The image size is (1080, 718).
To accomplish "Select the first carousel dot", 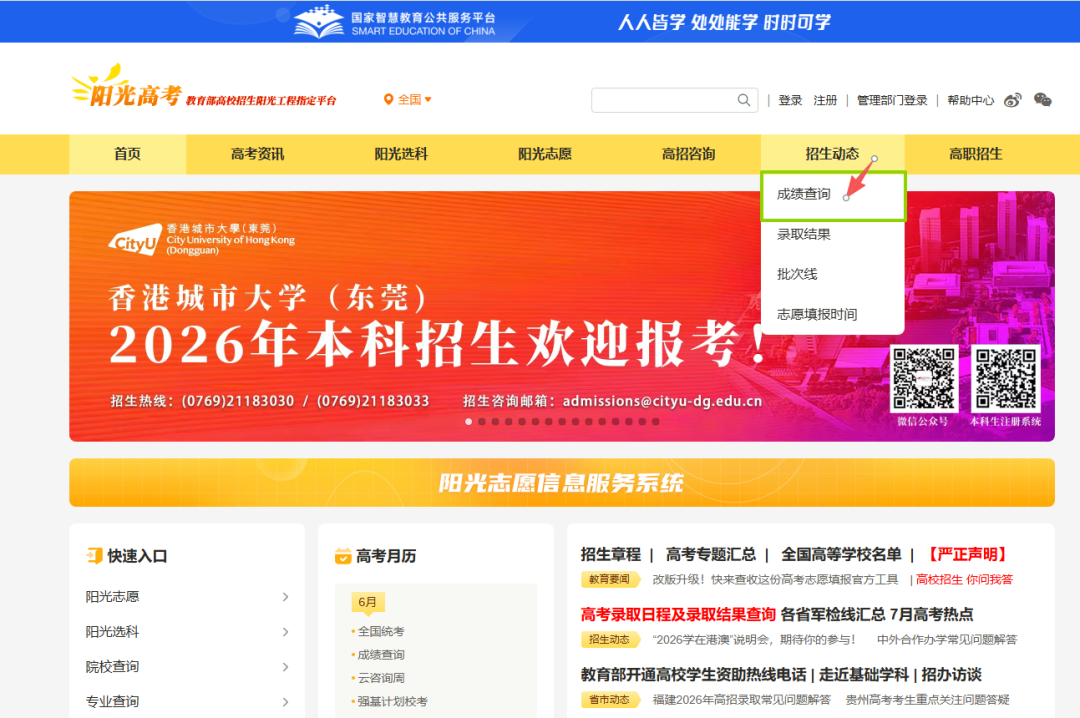I will (468, 422).
